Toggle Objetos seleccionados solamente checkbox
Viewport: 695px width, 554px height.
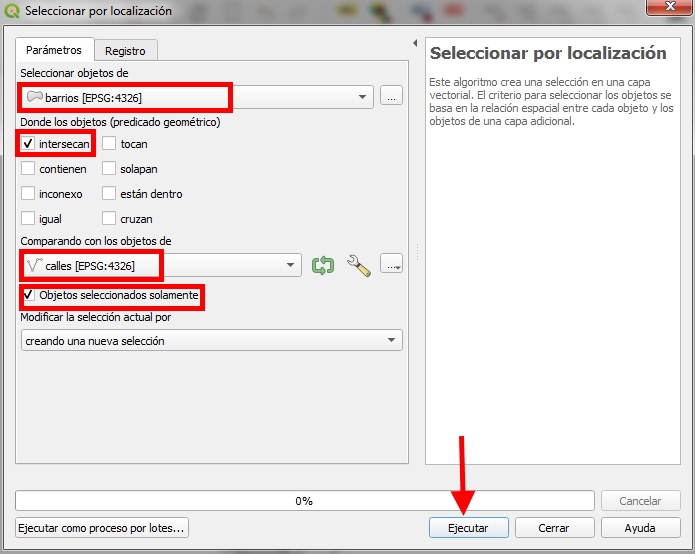[x=29, y=295]
